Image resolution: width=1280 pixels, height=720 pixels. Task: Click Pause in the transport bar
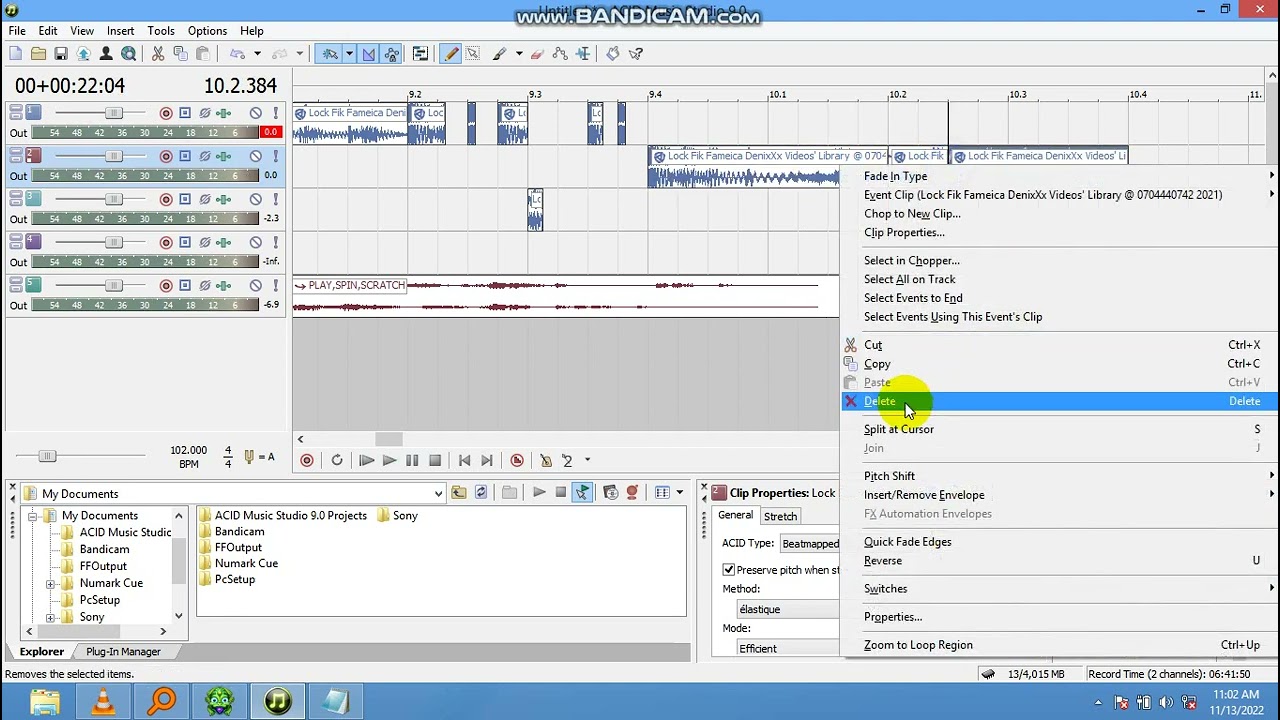pyautogui.click(x=412, y=461)
